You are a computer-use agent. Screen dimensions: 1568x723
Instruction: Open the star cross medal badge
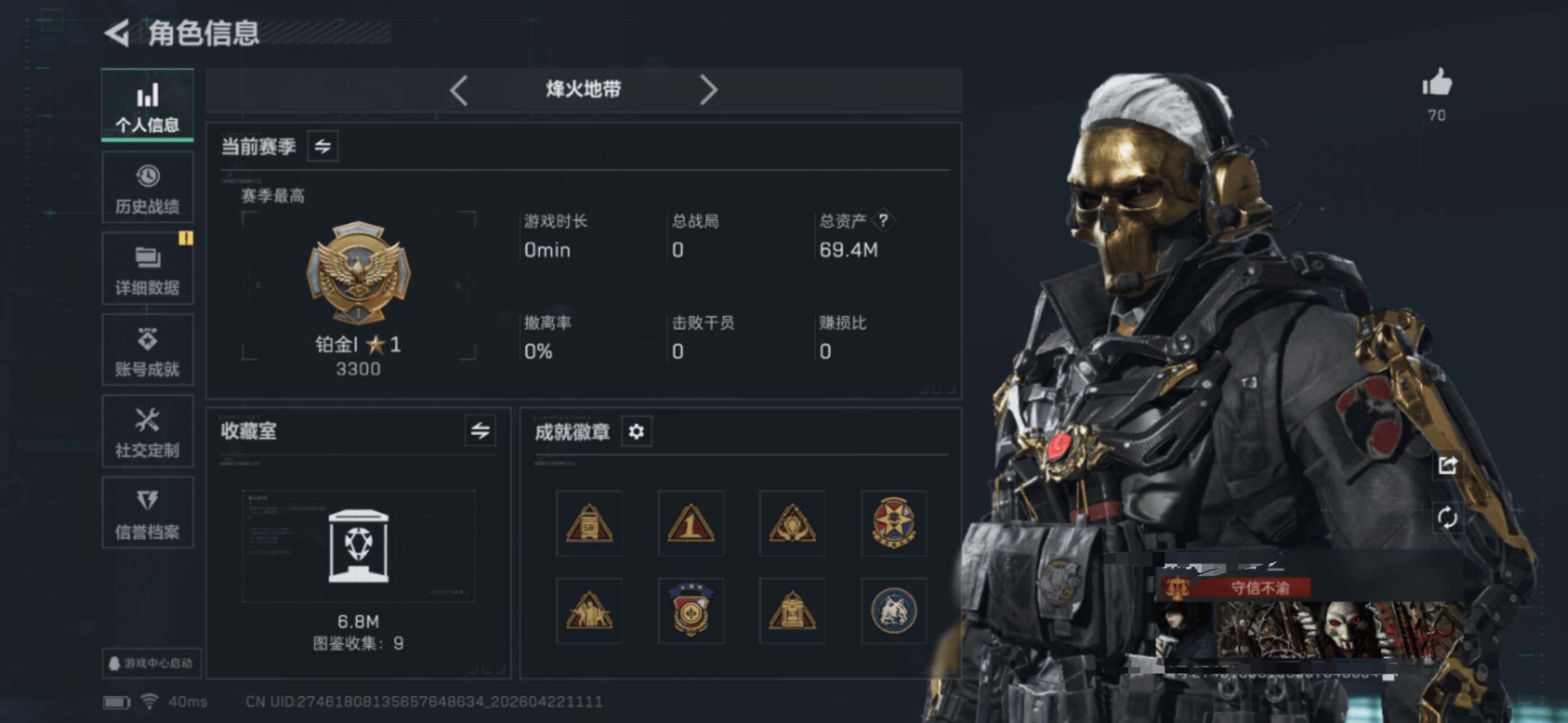pos(893,523)
